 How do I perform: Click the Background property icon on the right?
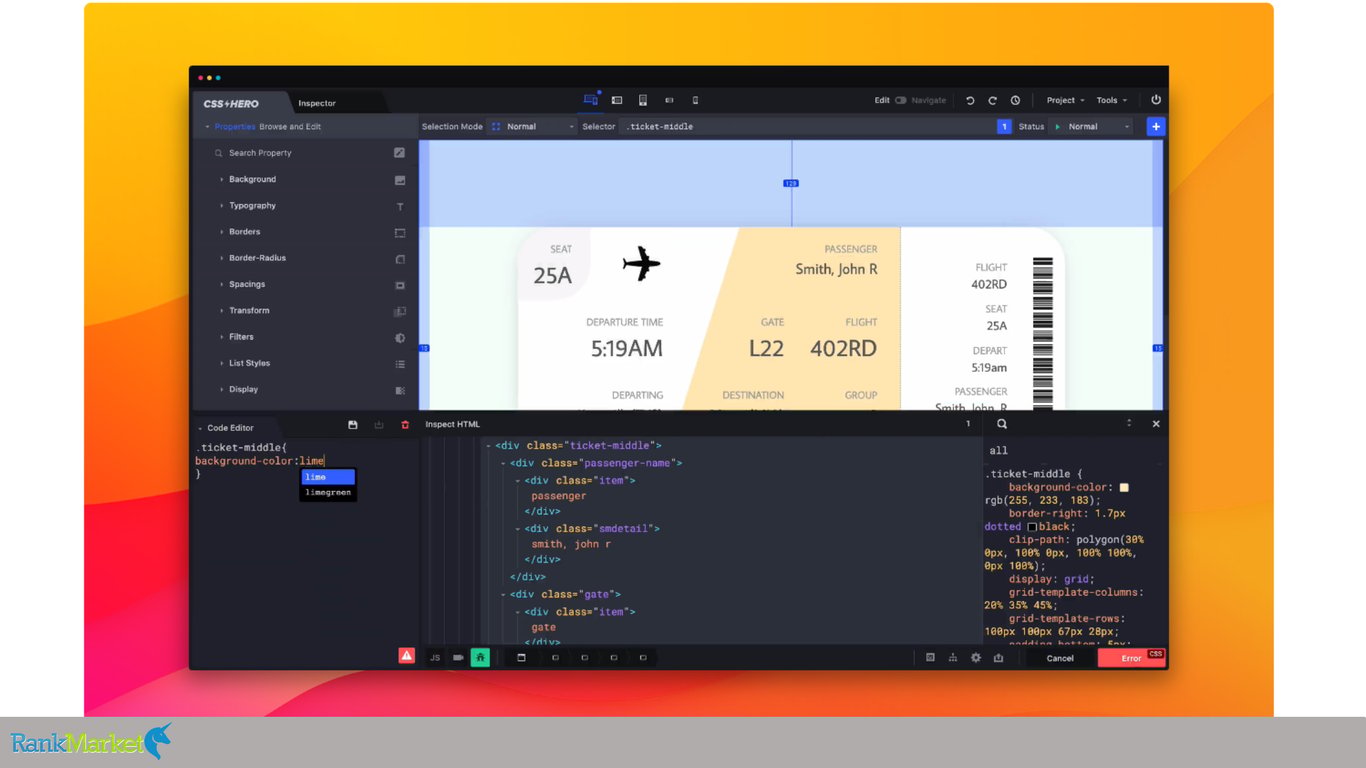pos(400,180)
